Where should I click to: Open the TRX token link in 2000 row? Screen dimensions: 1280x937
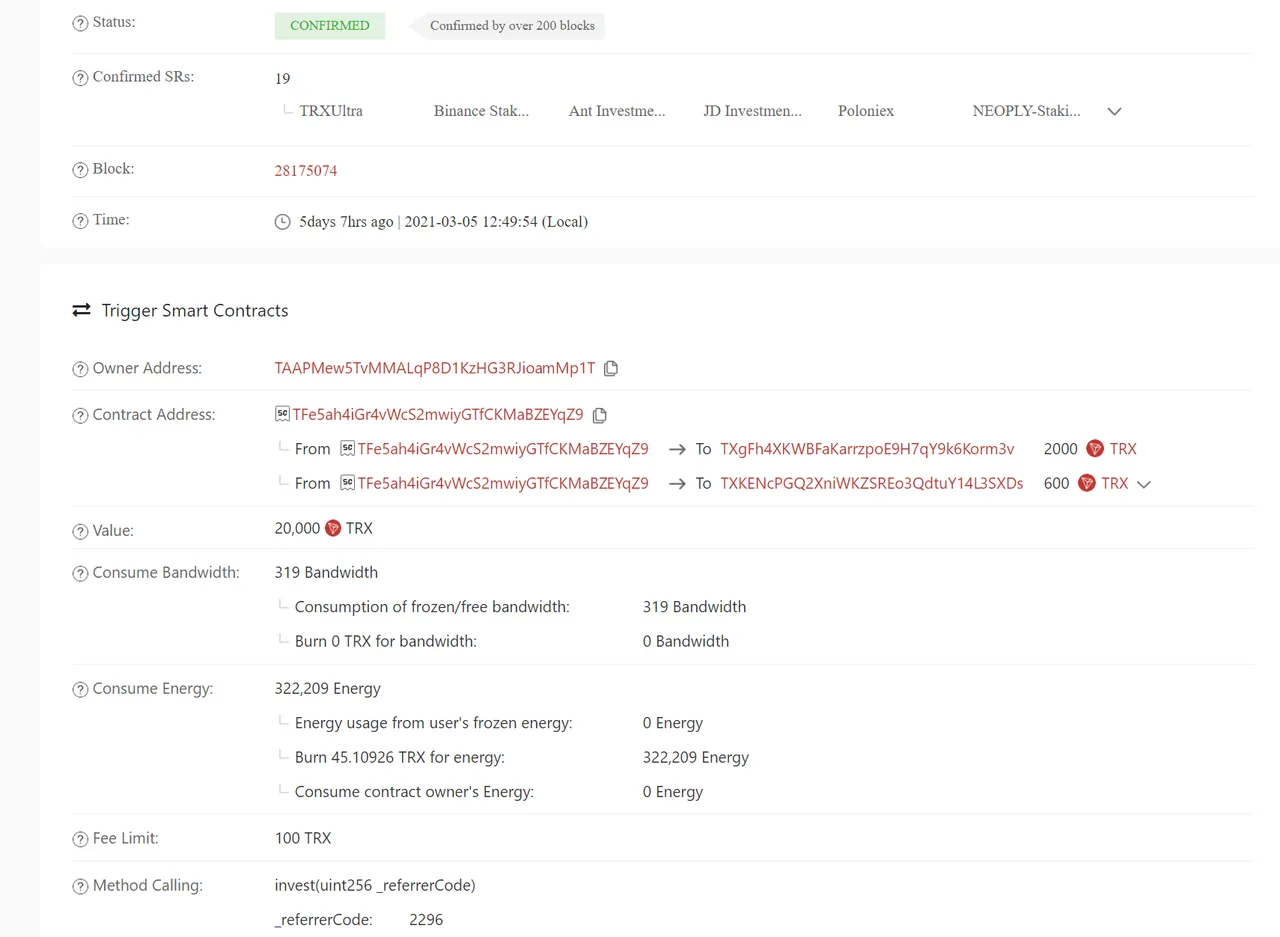point(1123,449)
